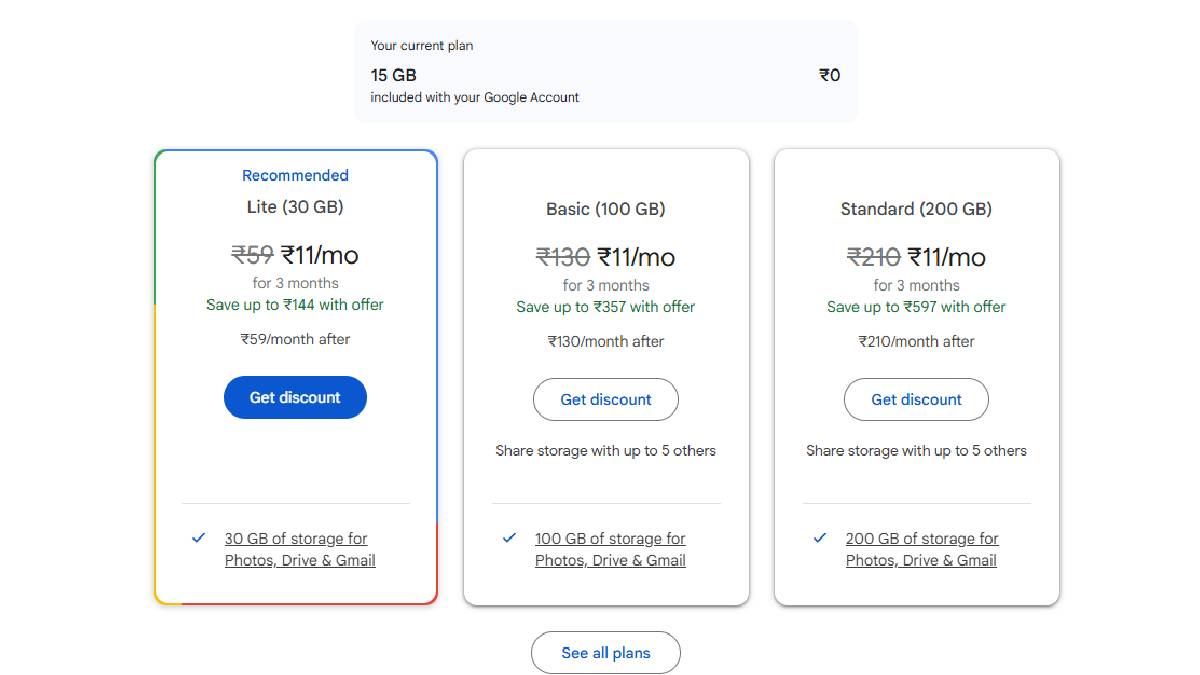Click the ₹210/month after text

click(916, 342)
